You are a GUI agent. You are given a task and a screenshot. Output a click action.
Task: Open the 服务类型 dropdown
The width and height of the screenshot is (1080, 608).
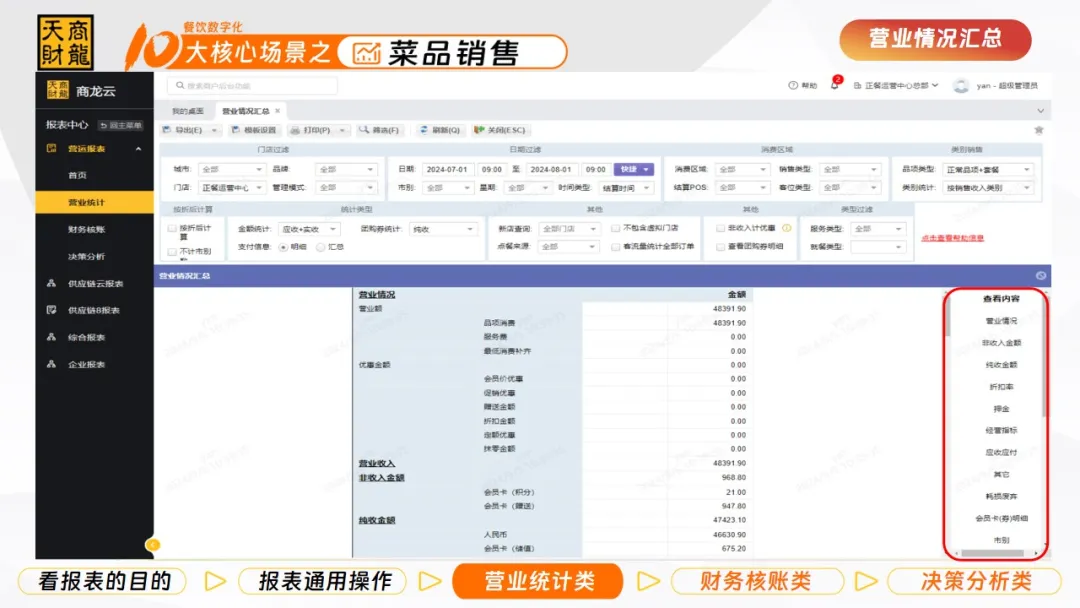pos(877,229)
